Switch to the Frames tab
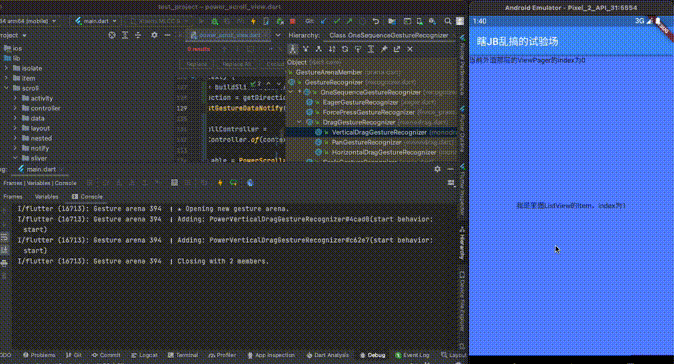 tap(12, 197)
